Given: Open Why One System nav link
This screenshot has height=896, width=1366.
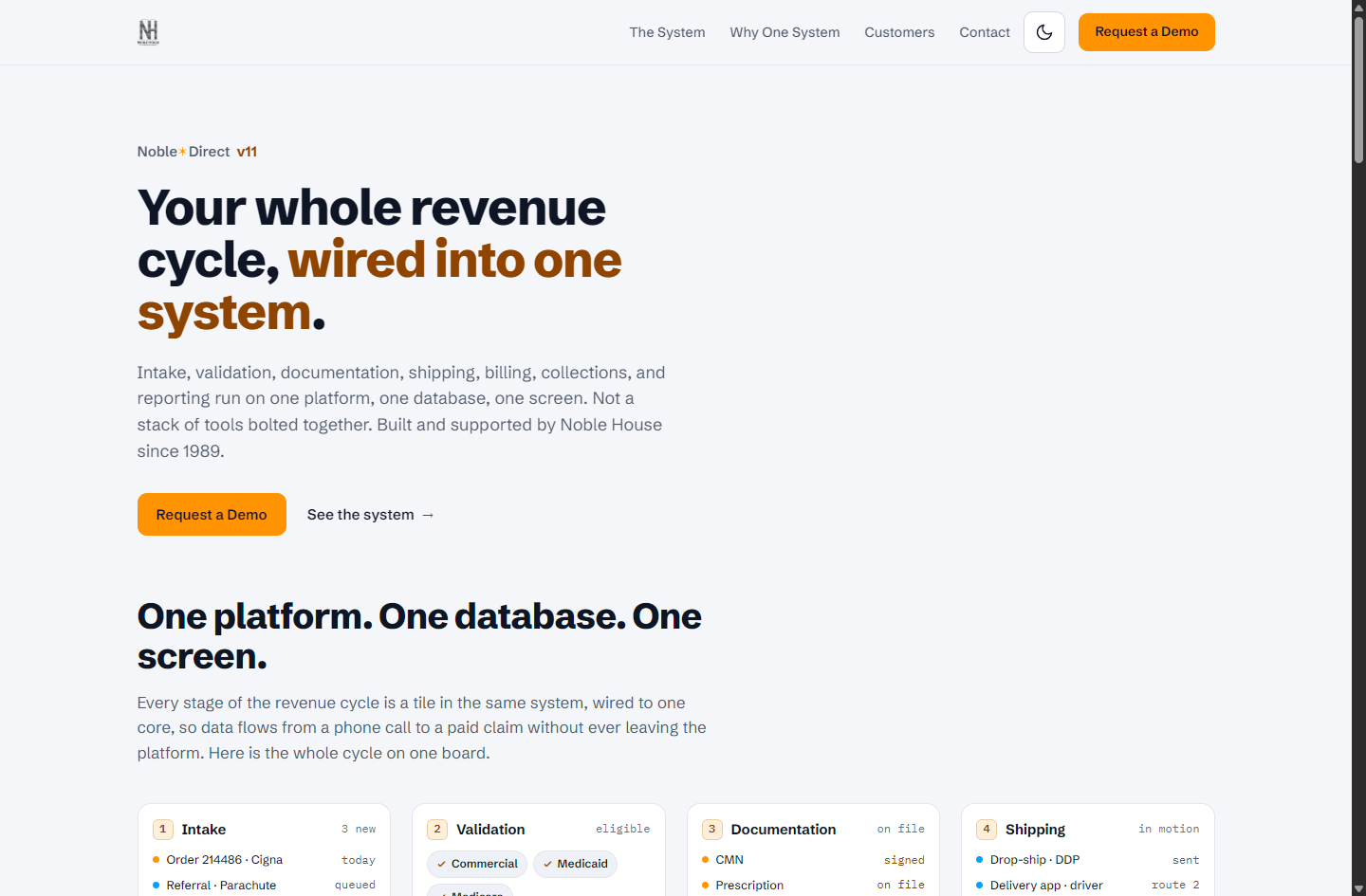Looking at the screenshot, I should tap(785, 32).
